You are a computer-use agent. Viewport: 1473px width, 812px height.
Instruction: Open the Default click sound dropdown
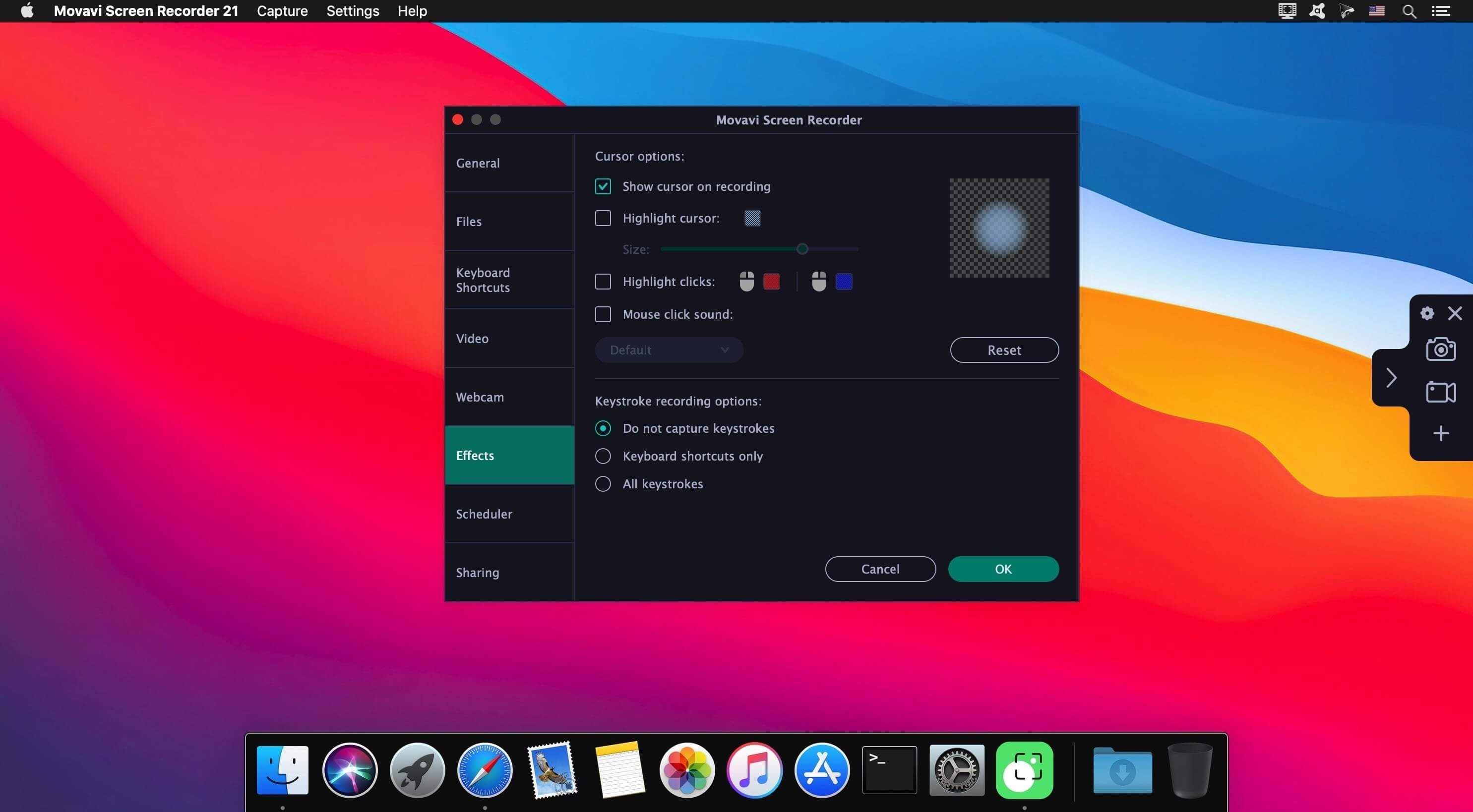(669, 349)
